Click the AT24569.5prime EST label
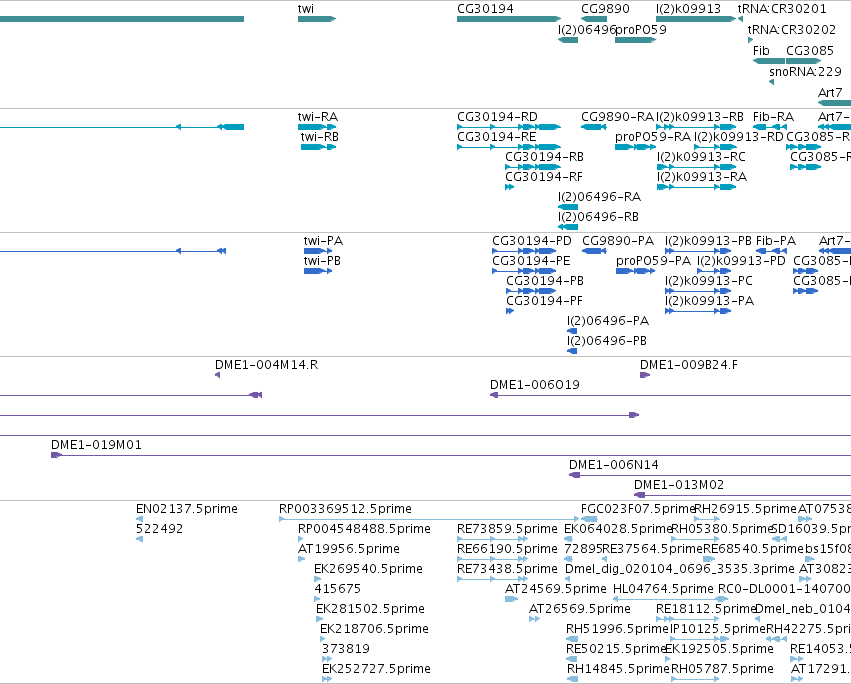This screenshot has height=684, width=851. (x=555, y=589)
